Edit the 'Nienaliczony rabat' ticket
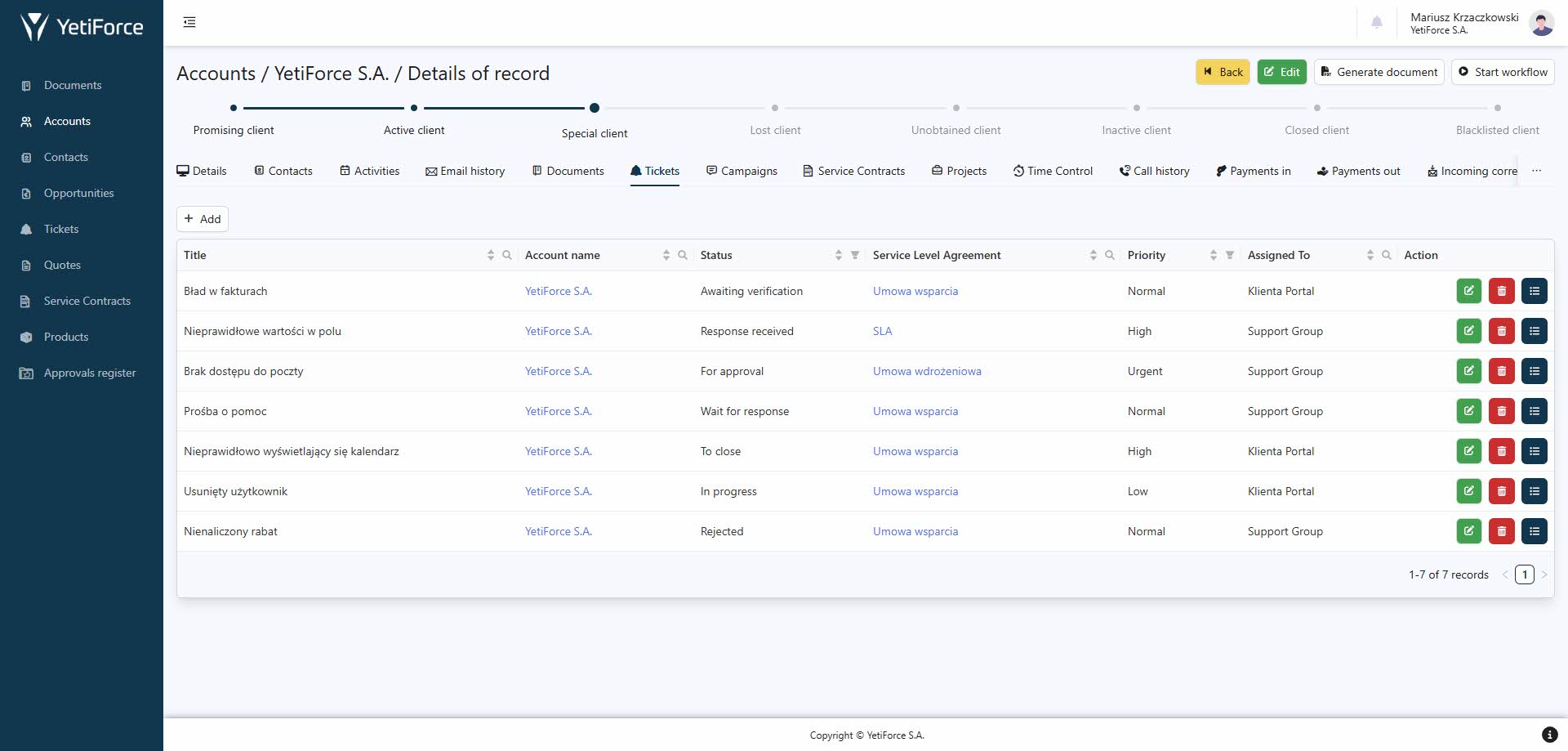The width and height of the screenshot is (1568, 751). click(1468, 531)
